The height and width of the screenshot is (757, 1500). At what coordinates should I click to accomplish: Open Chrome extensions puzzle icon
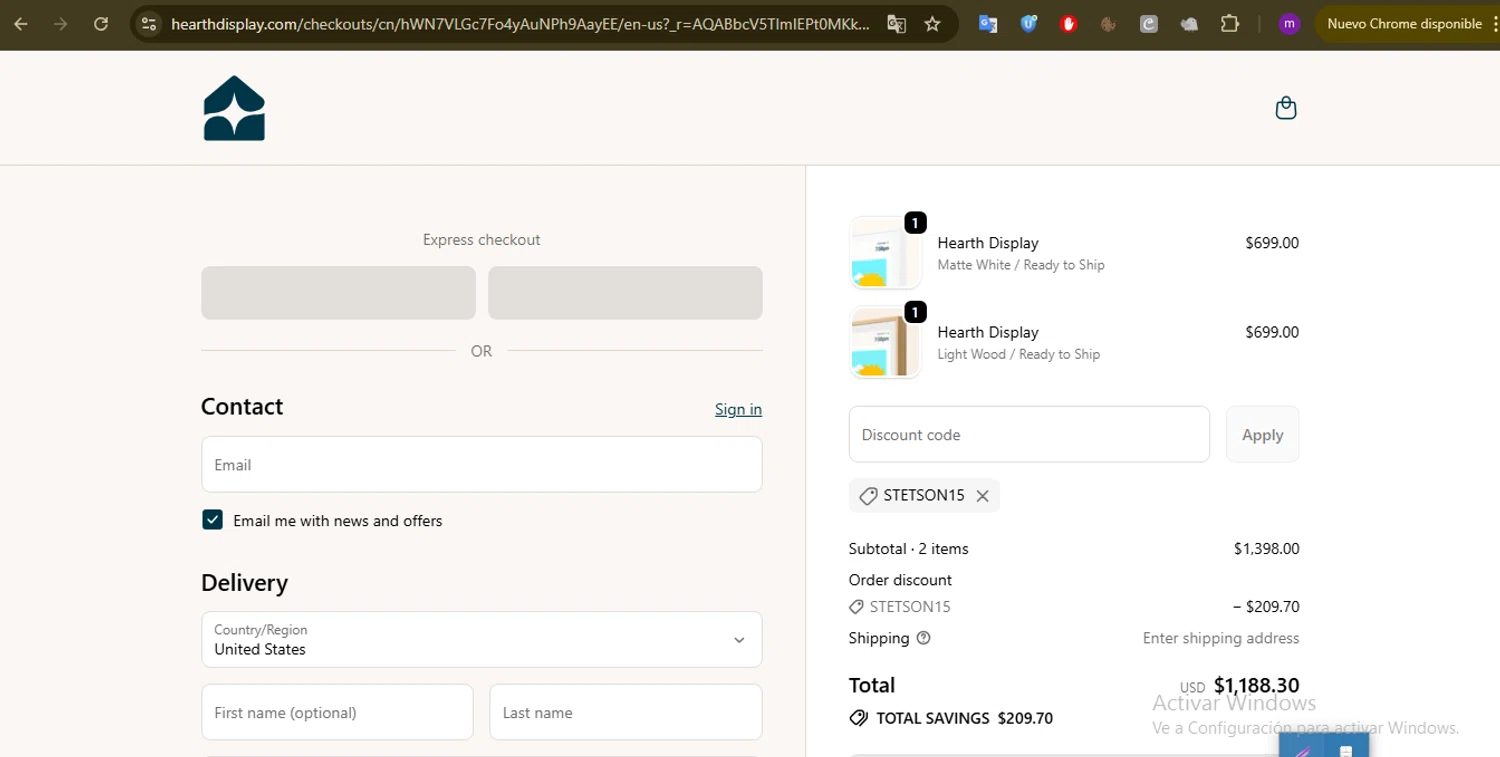1230,24
